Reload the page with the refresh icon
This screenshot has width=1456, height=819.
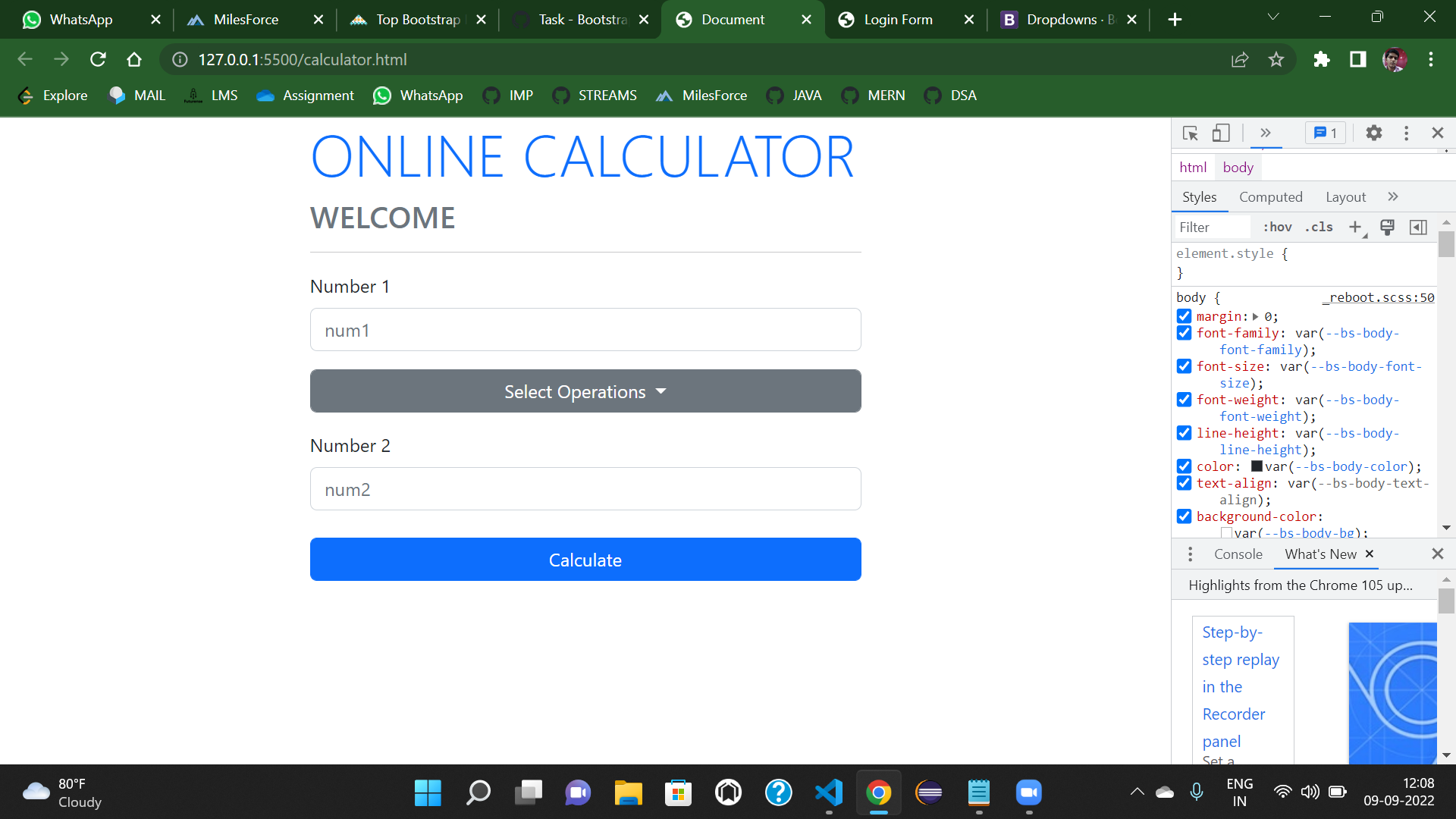pos(98,59)
